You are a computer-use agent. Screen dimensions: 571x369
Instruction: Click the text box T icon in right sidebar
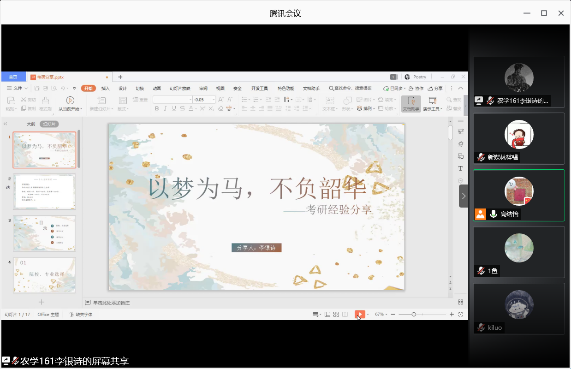460,169
